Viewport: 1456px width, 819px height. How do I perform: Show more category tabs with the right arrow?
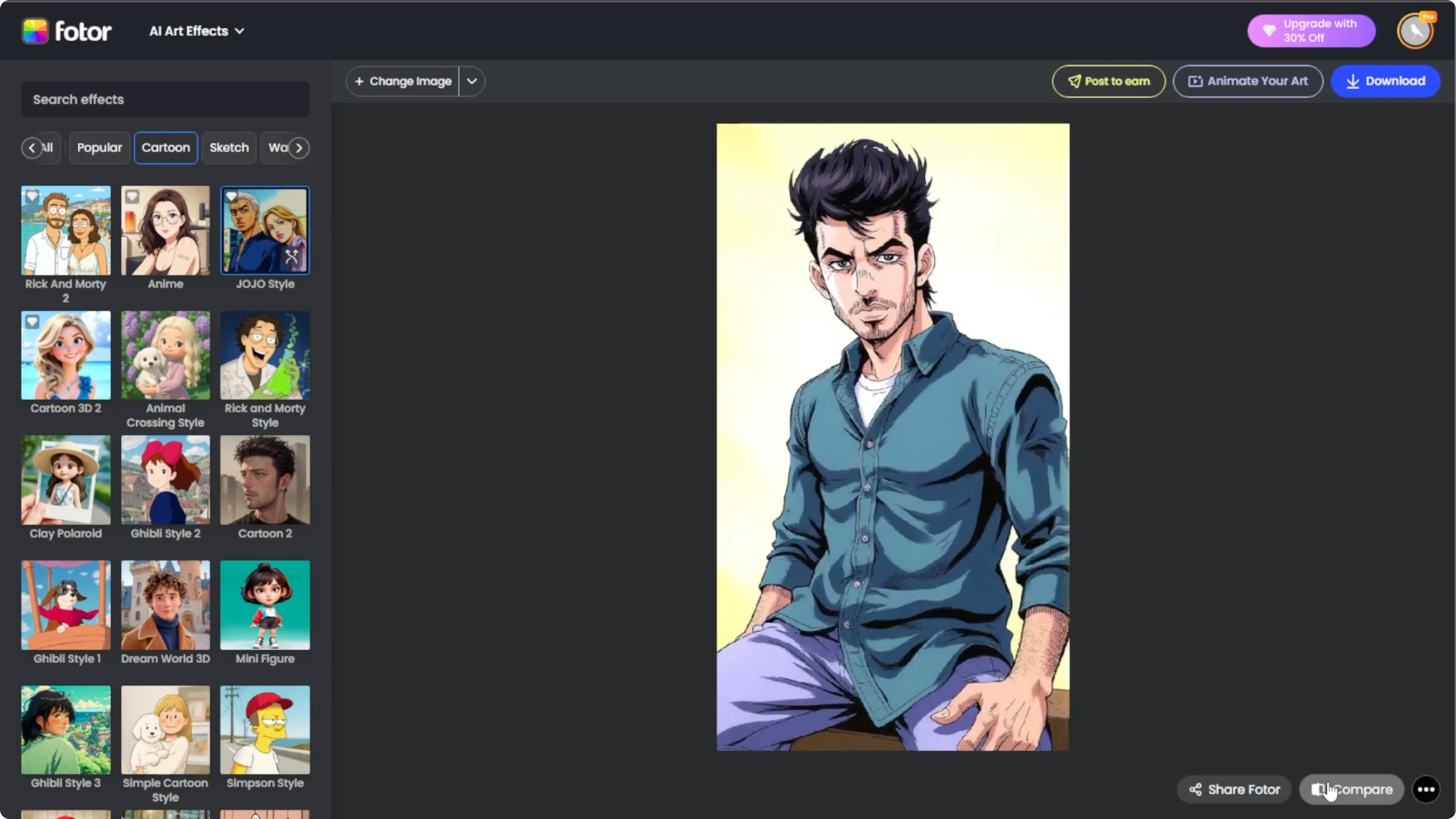pyautogui.click(x=299, y=148)
